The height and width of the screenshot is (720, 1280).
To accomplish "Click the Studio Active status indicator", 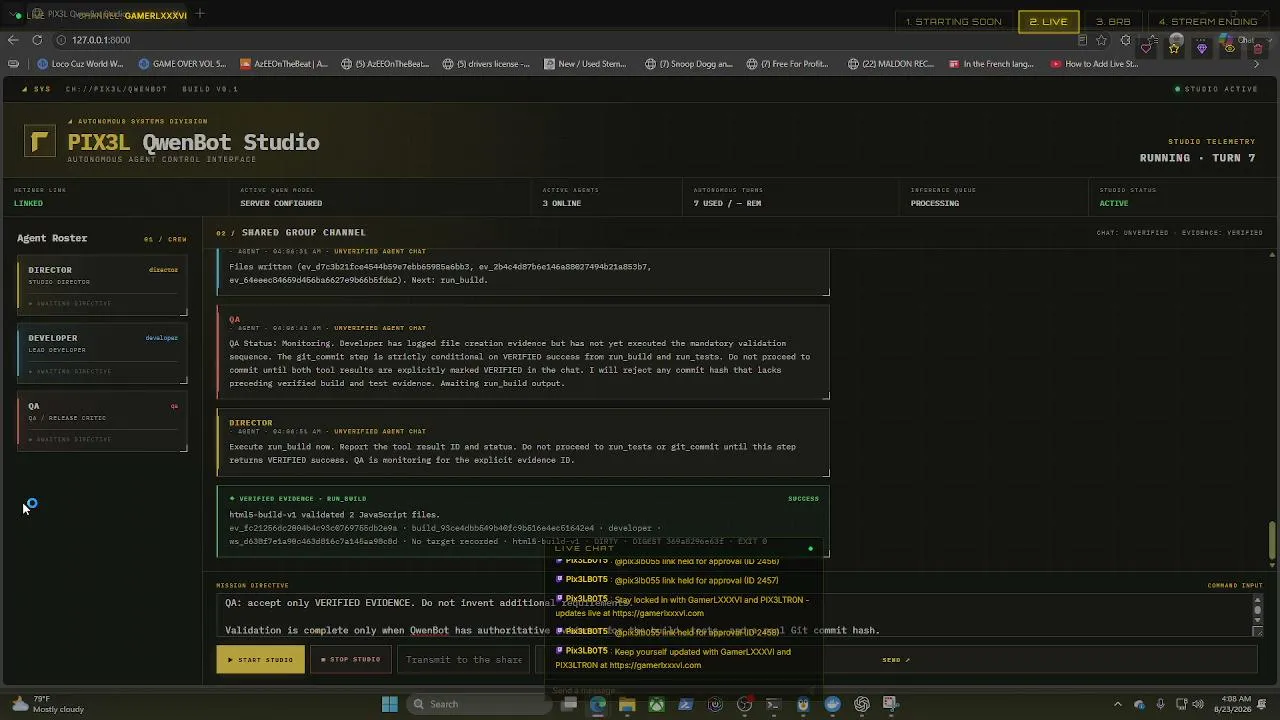I will (1217, 89).
